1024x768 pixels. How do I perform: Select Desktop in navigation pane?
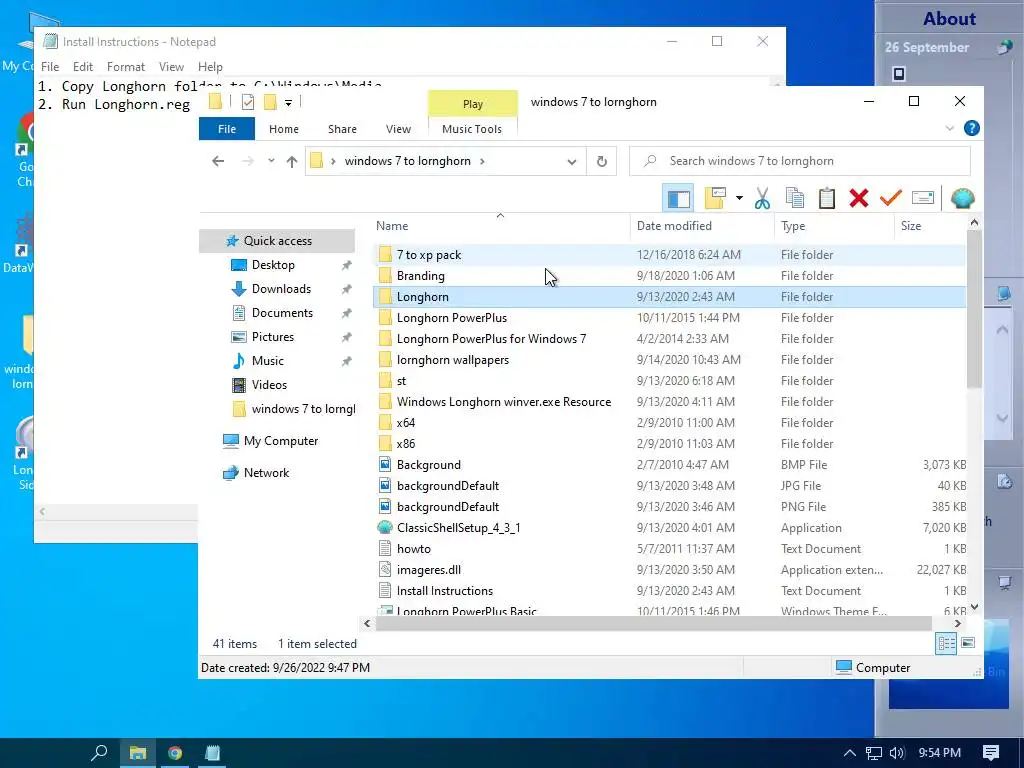273,265
